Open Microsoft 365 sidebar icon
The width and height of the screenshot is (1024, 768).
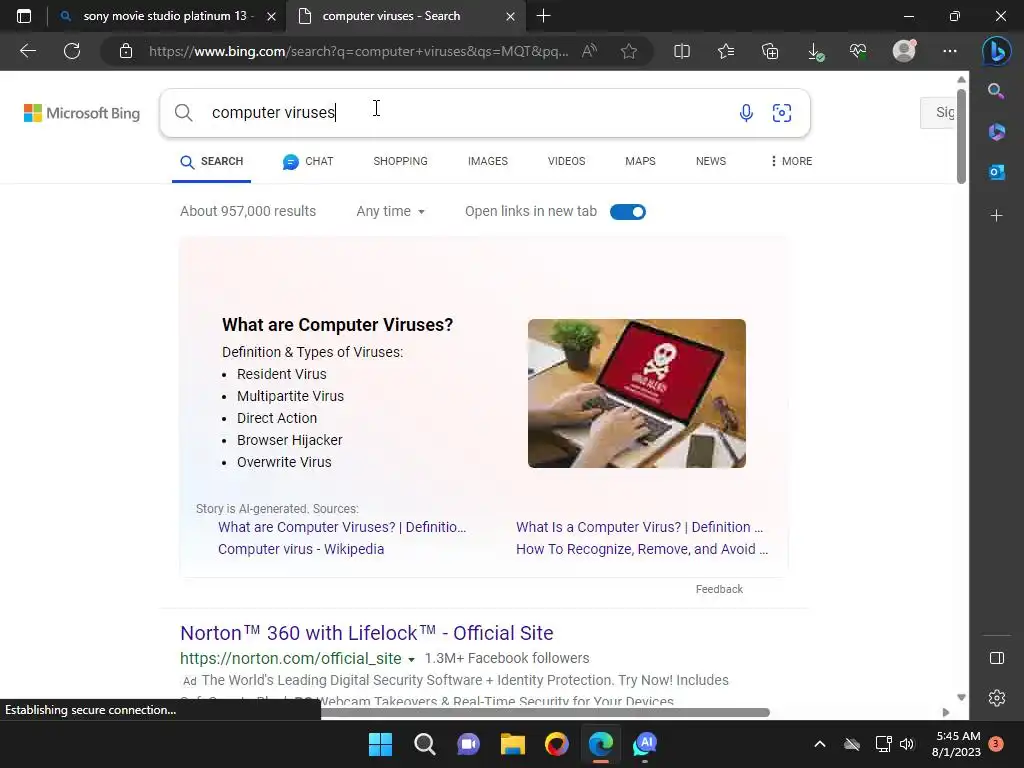(996, 132)
